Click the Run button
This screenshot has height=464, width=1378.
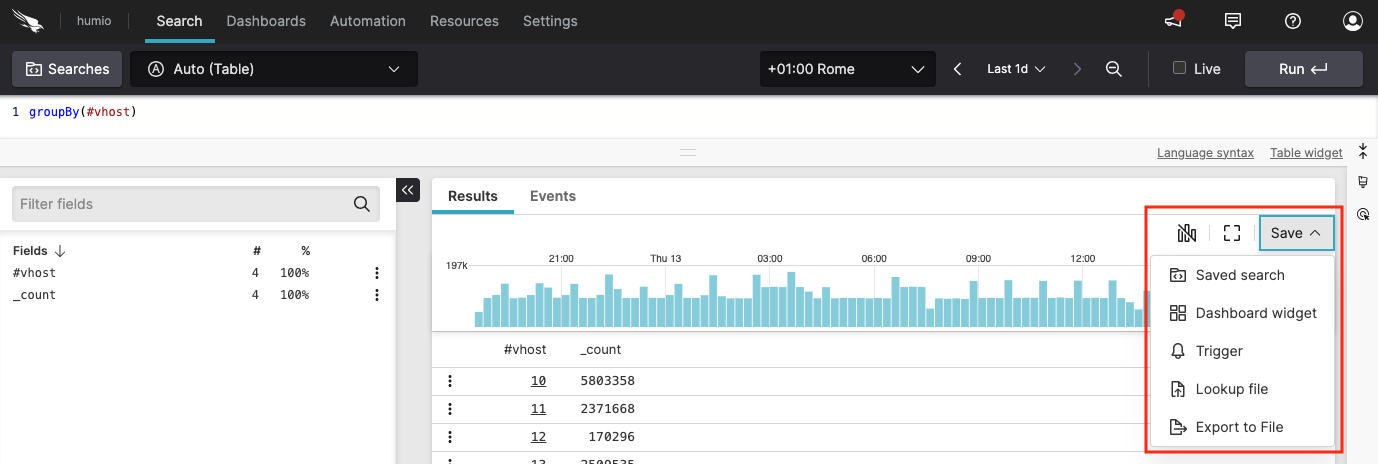coord(1303,69)
